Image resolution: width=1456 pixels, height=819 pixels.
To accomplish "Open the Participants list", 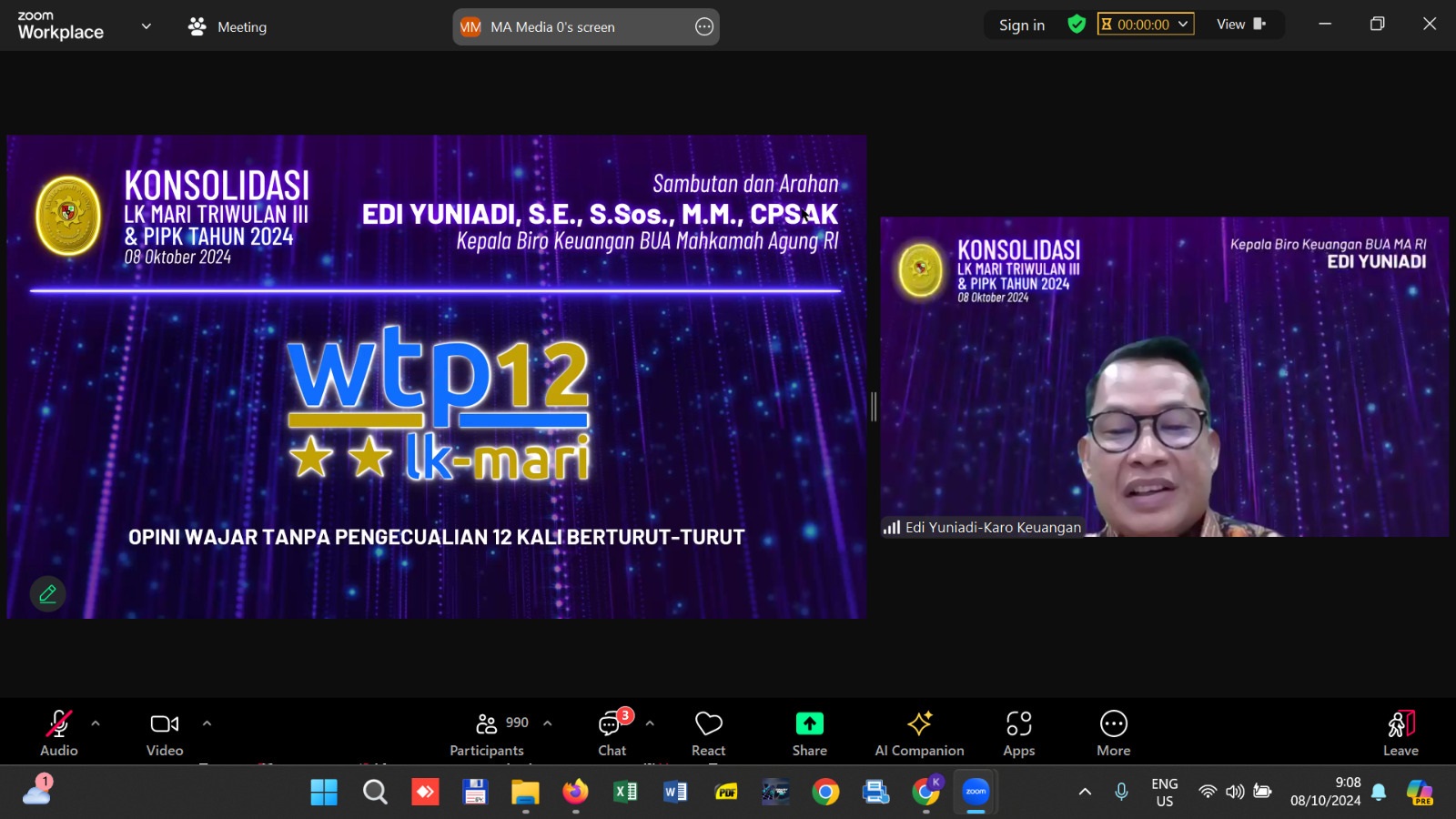I will click(x=488, y=733).
